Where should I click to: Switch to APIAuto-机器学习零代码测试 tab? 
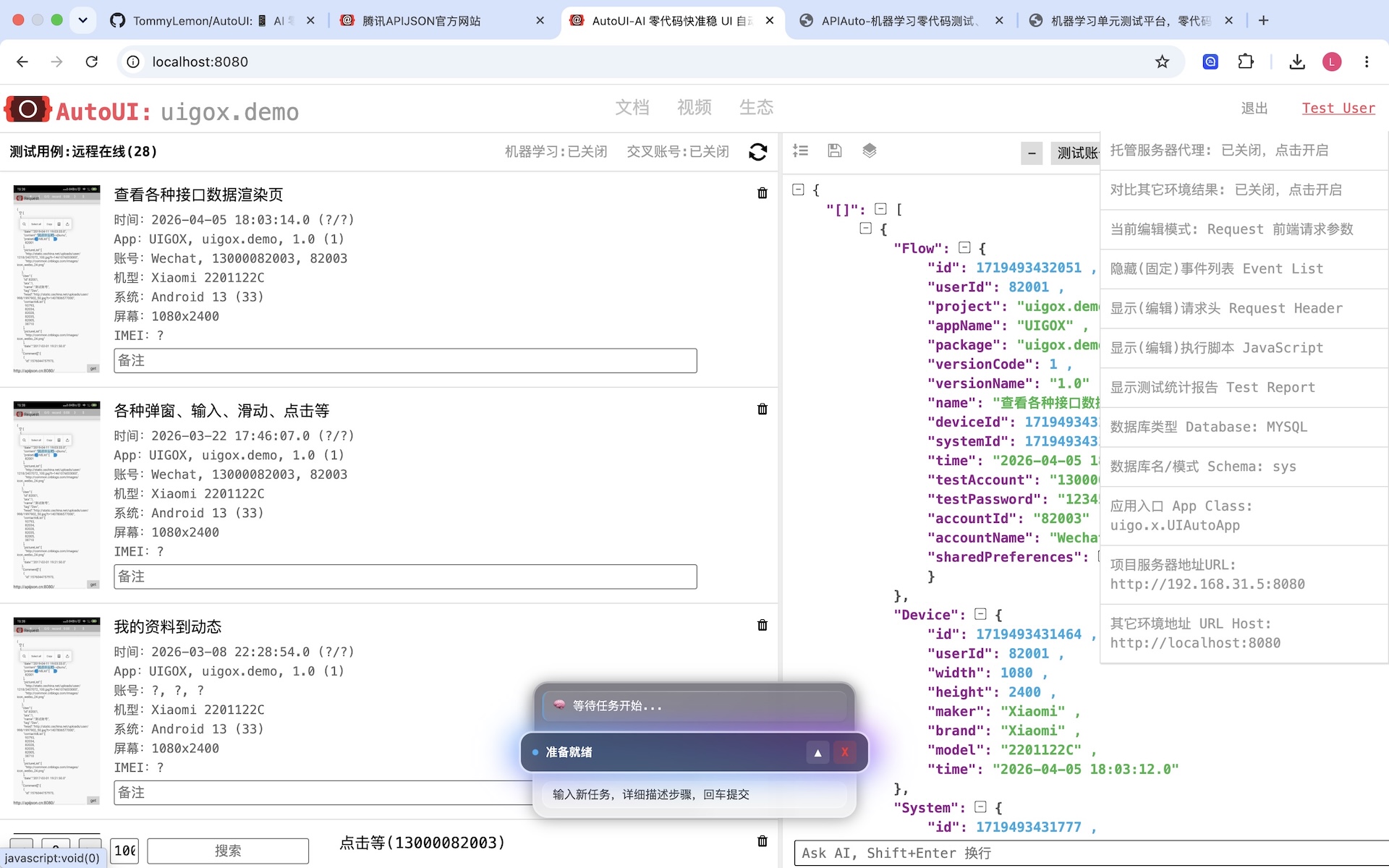pyautogui.click(x=901, y=20)
